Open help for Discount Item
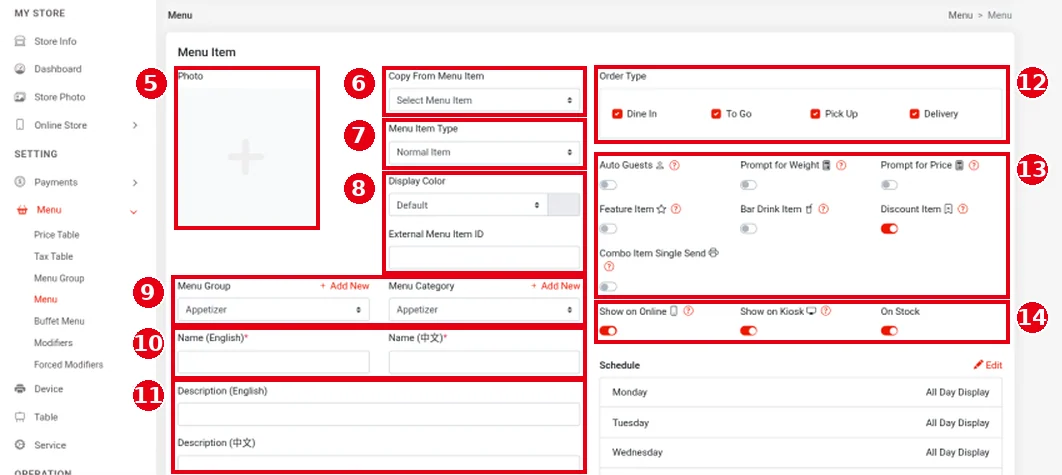The image size is (1062, 475). coord(962,209)
